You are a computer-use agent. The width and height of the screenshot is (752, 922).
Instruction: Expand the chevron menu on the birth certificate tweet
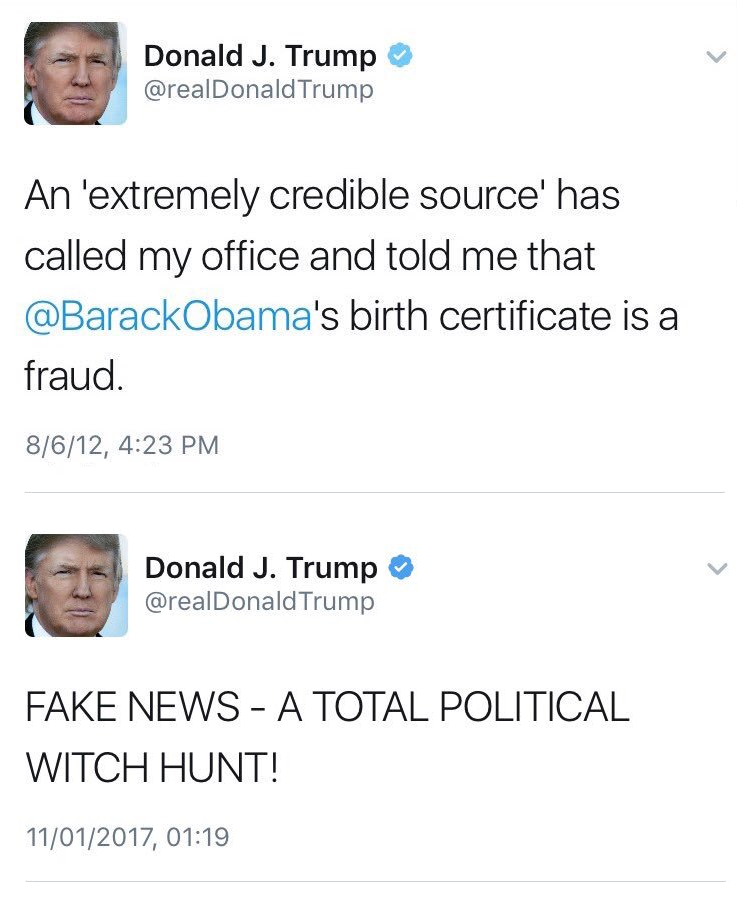(x=716, y=57)
